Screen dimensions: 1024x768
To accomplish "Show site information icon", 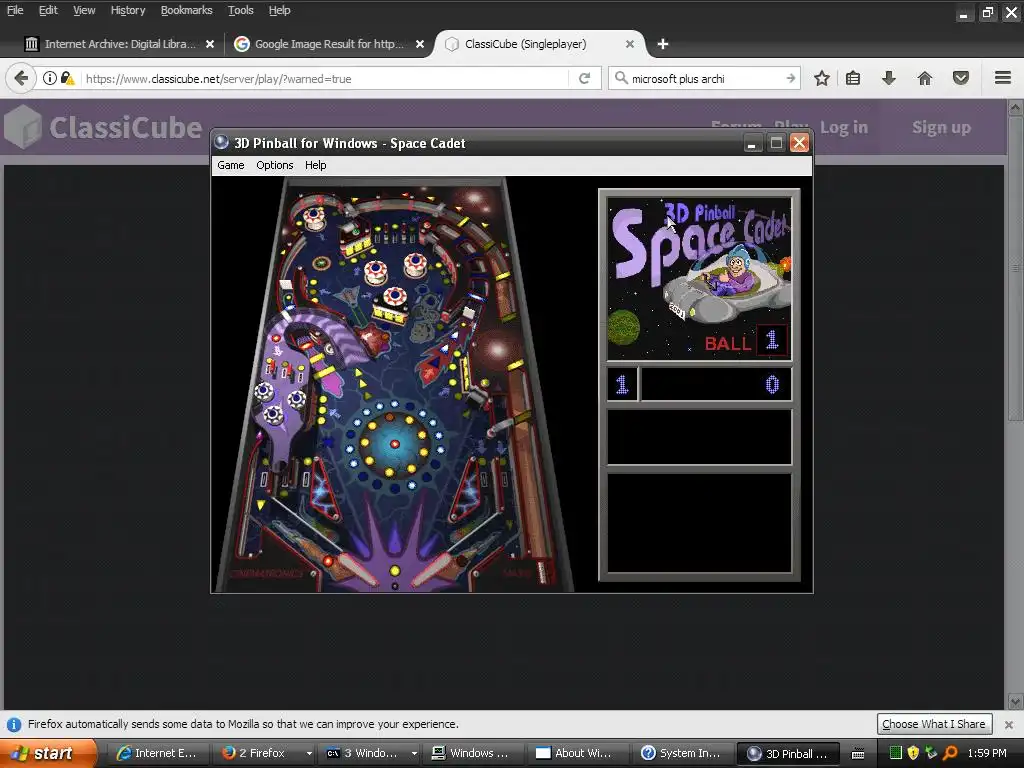I will coord(50,78).
